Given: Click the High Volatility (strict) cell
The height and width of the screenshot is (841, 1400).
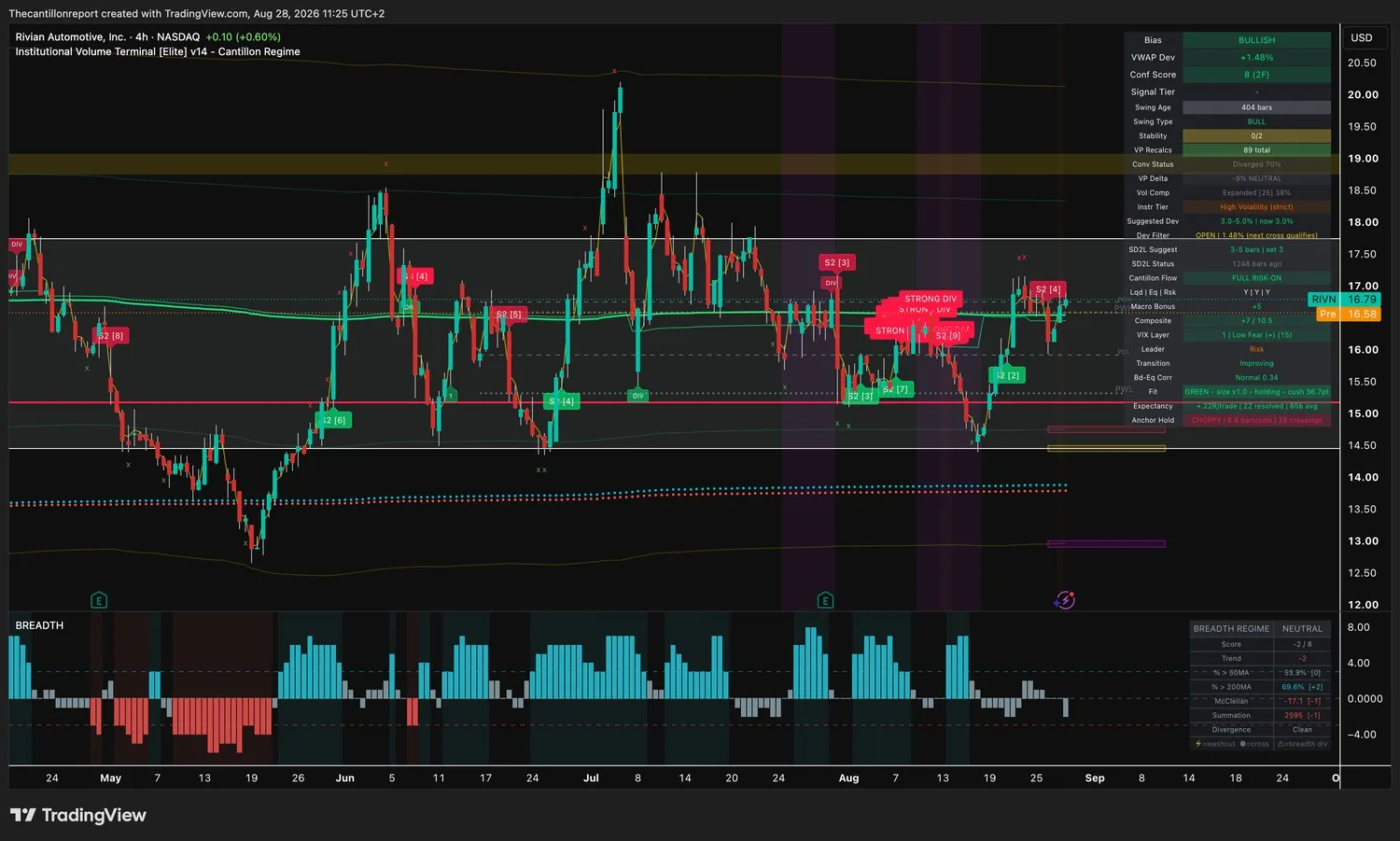Looking at the screenshot, I should click(1256, 206).
